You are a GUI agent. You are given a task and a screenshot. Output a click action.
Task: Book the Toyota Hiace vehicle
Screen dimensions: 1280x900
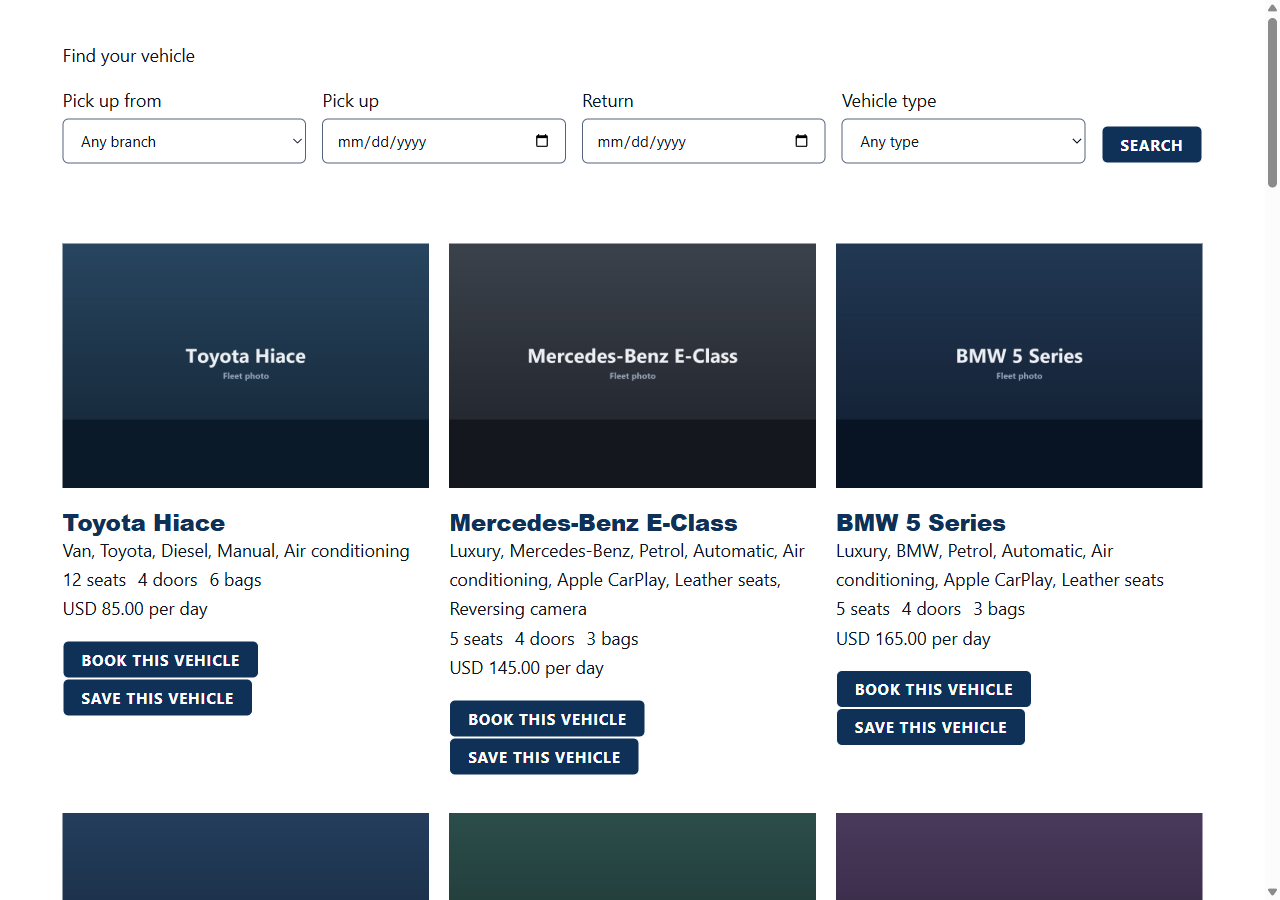click(x=160, y=660)
